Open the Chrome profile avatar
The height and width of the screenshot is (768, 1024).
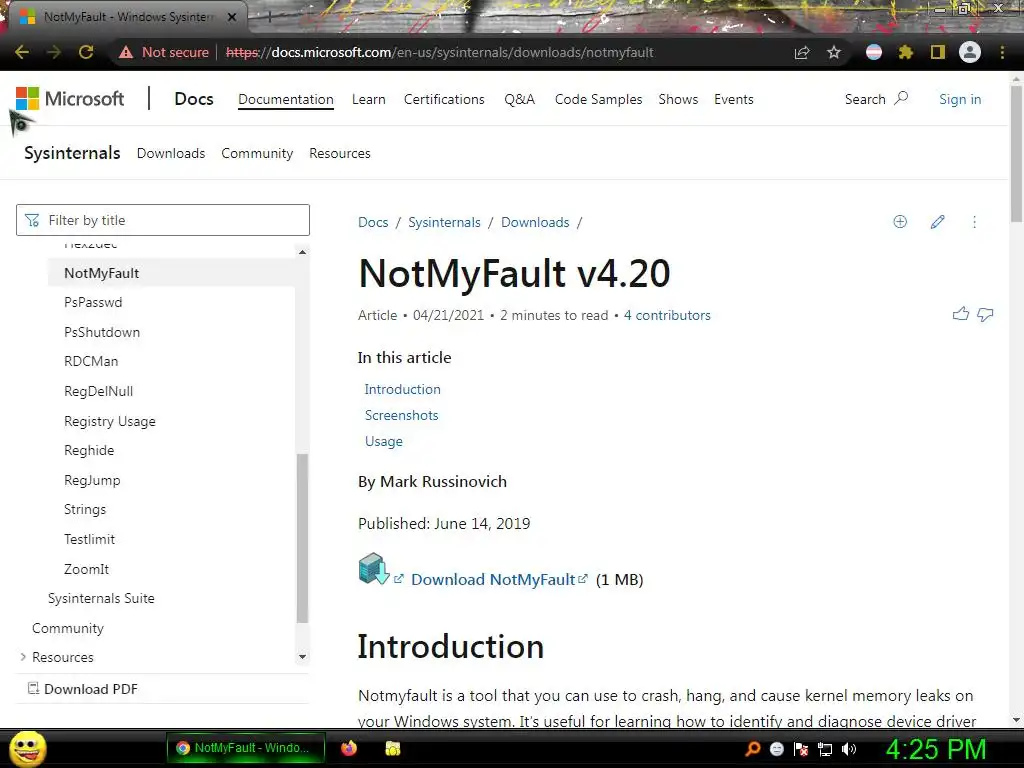tap(970, 52)
